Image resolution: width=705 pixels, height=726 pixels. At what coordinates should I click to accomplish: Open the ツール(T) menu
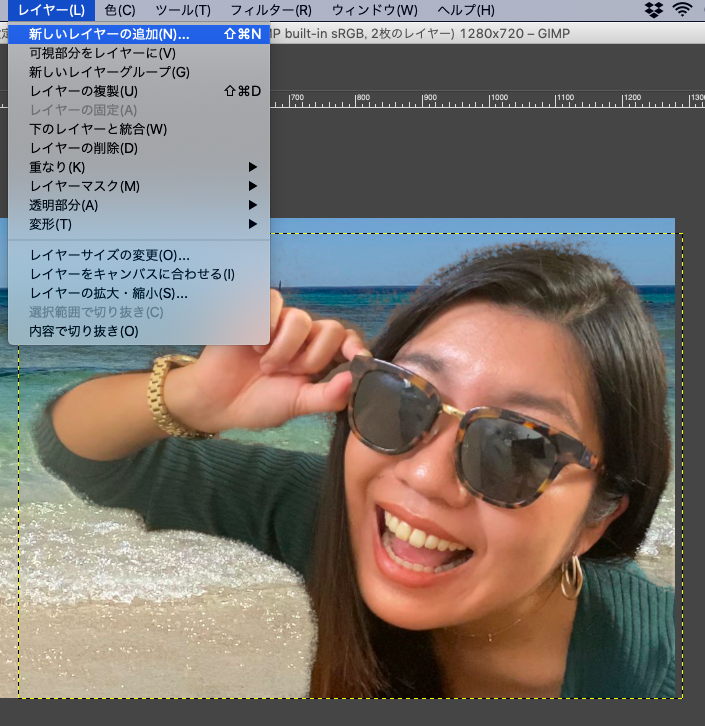[x=183, y=10]
